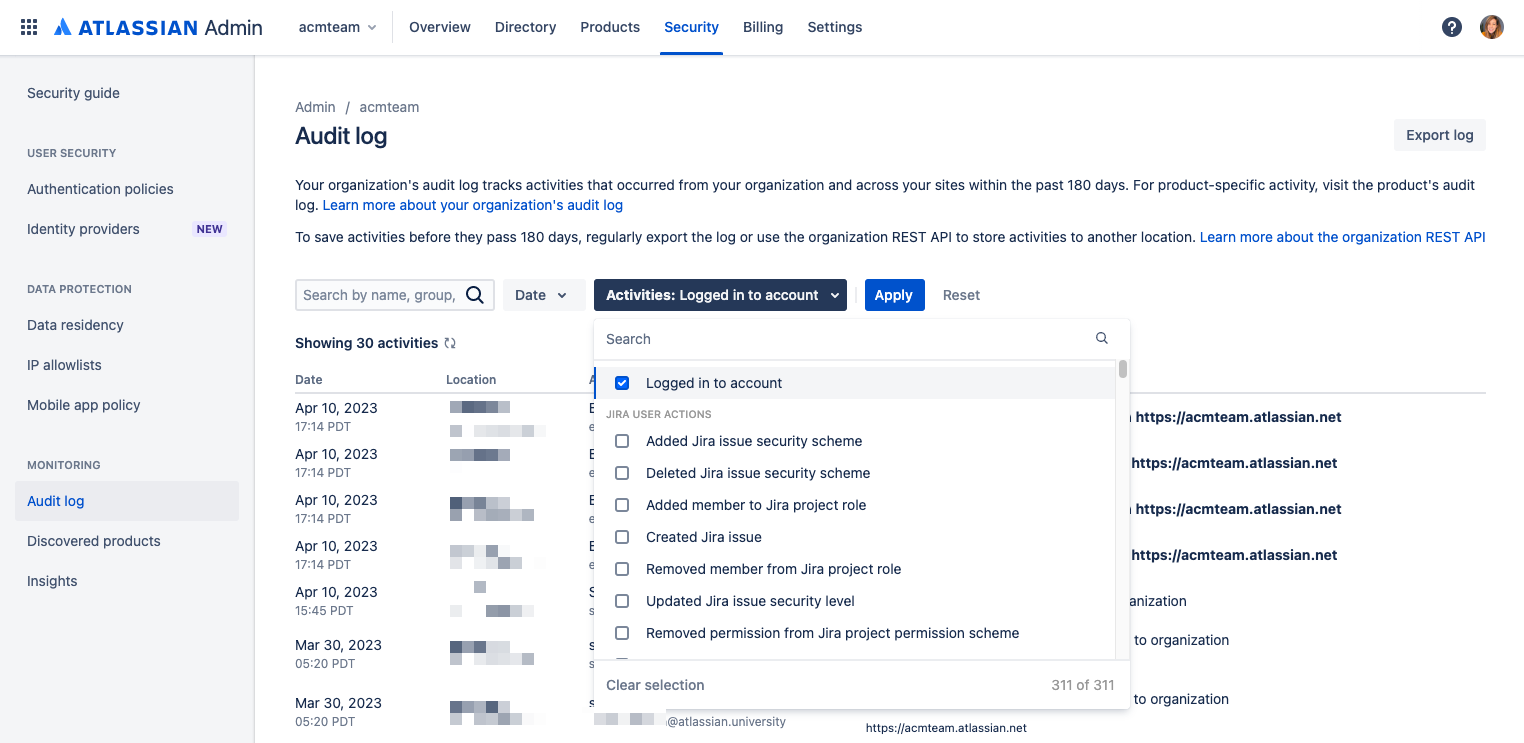This screenshot has width=1524, height=743.
Task: Switch to the Billing tab
Action: [763, 27]
